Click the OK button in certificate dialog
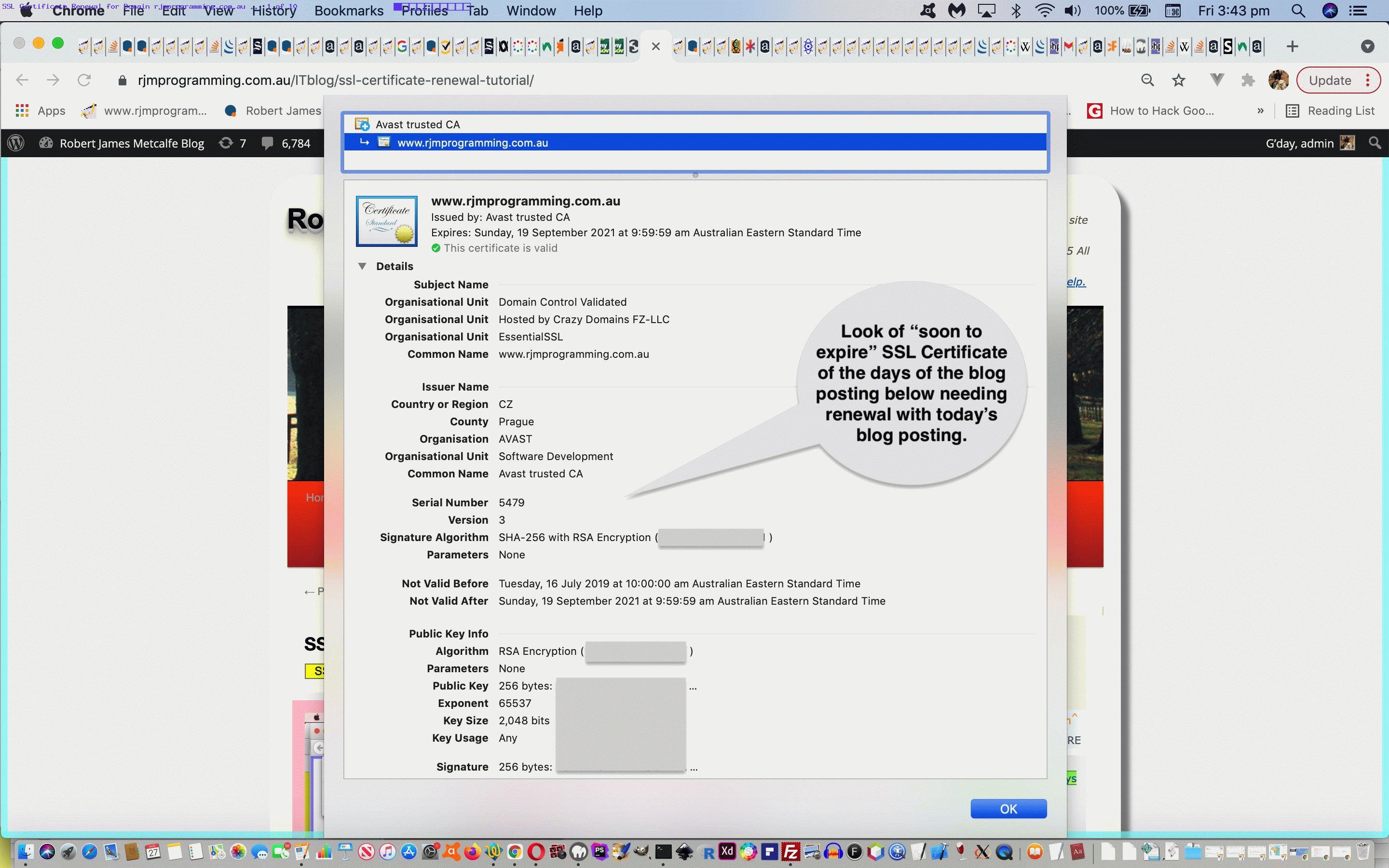Image resolution: width=1389 pixels, height=868 pixels. point(1008,808)
